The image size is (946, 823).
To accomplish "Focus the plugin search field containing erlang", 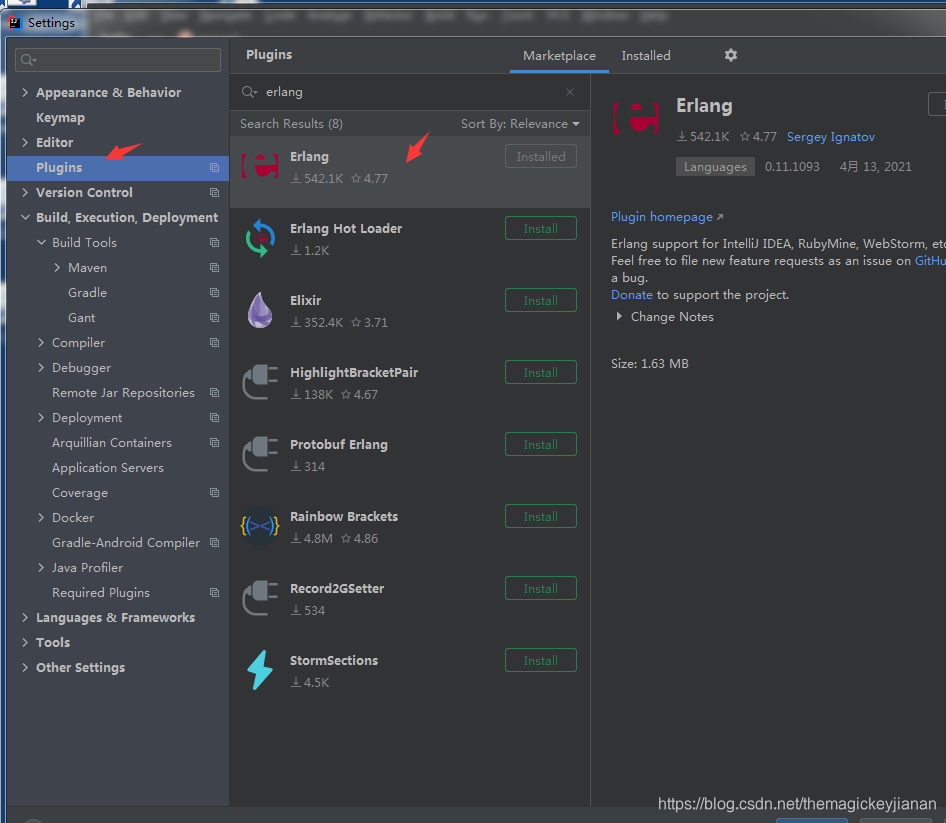I will (410, 92).
